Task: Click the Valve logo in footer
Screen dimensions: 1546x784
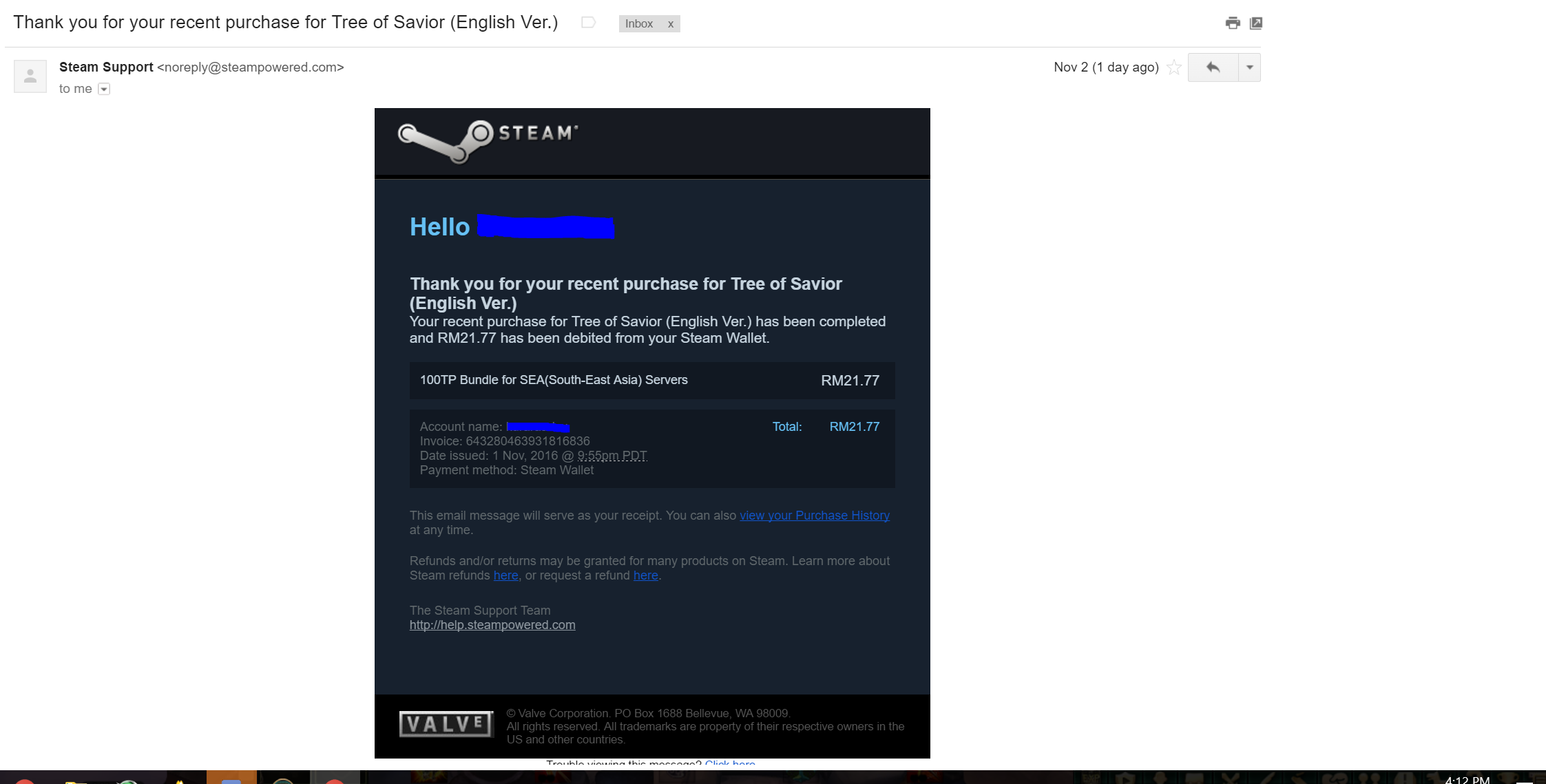Action: (446, 724)
